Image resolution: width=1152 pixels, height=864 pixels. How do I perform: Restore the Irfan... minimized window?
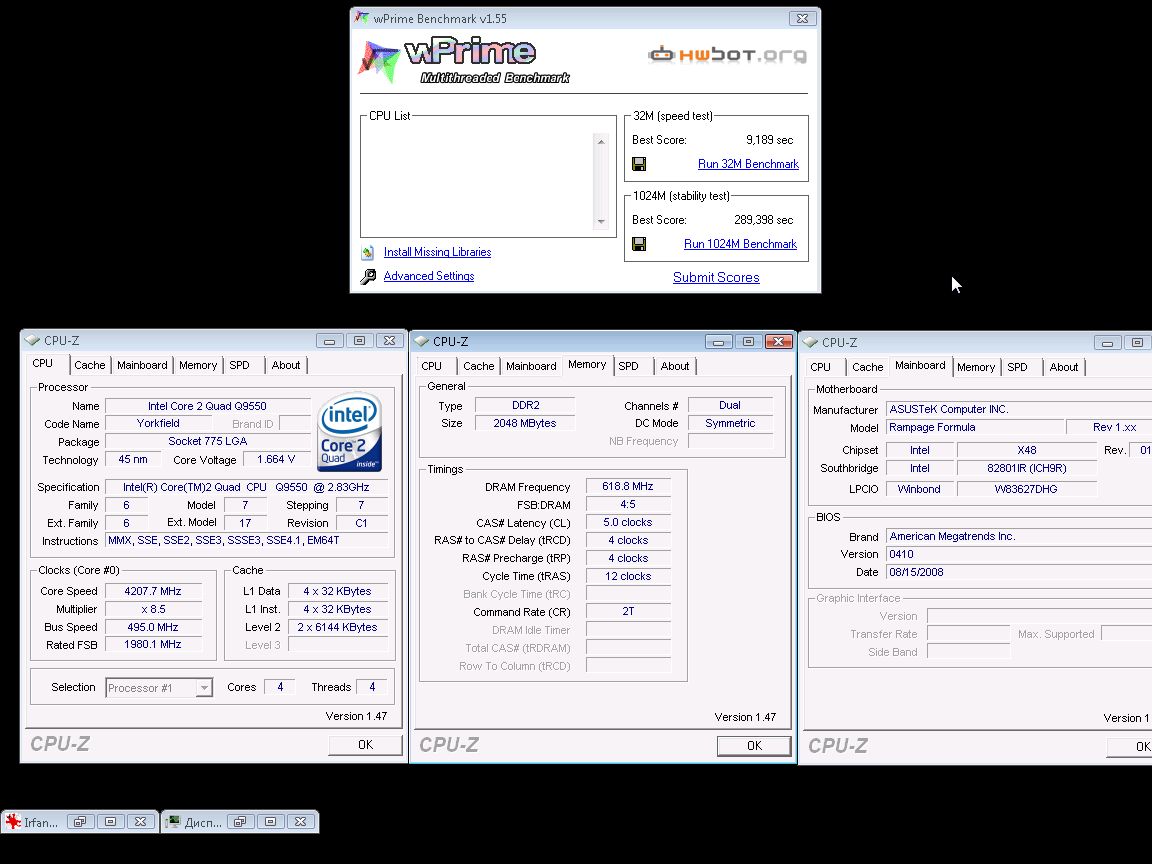(x=80, y=821)
